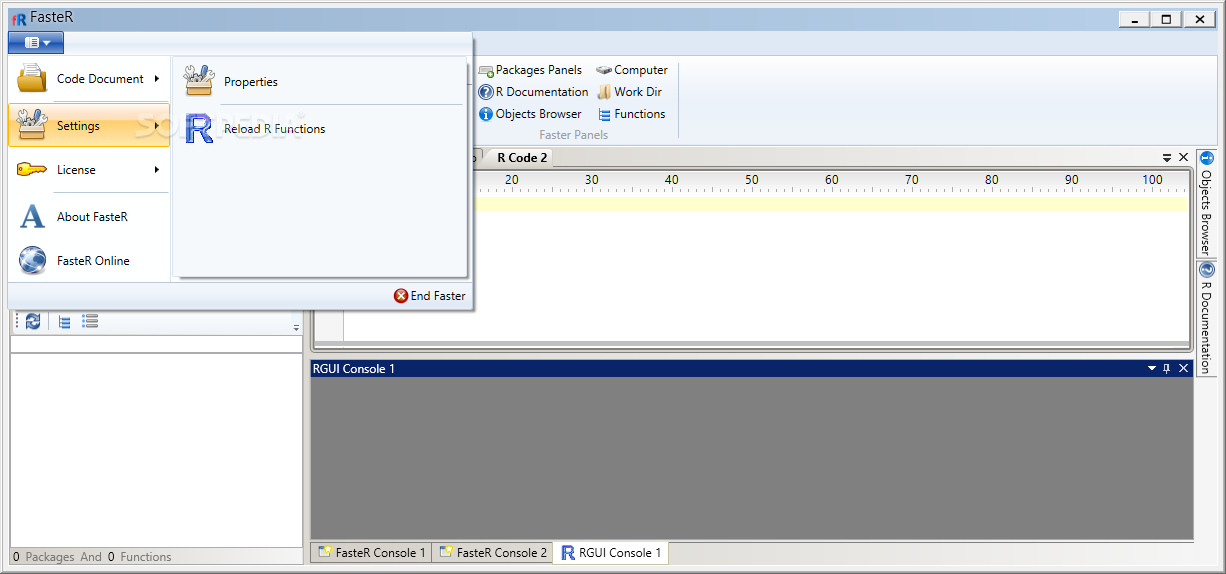Open FasteR Online
Screen dimensions: 1226x574
click(x=89, y=261)
